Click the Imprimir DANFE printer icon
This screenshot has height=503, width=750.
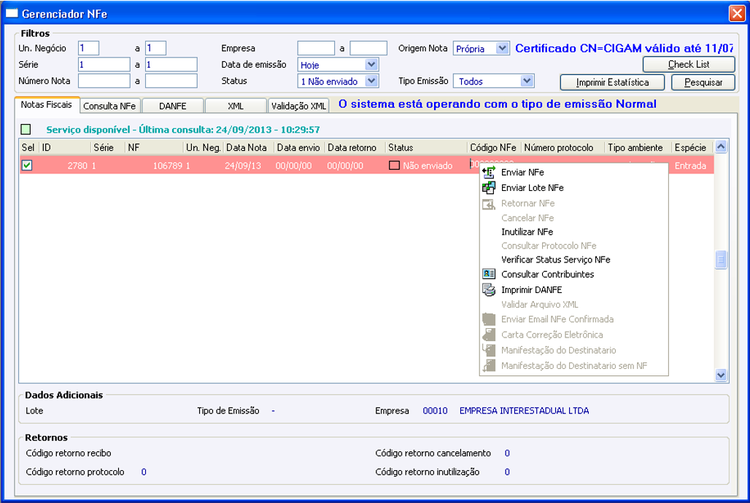[x=488, y=290]
